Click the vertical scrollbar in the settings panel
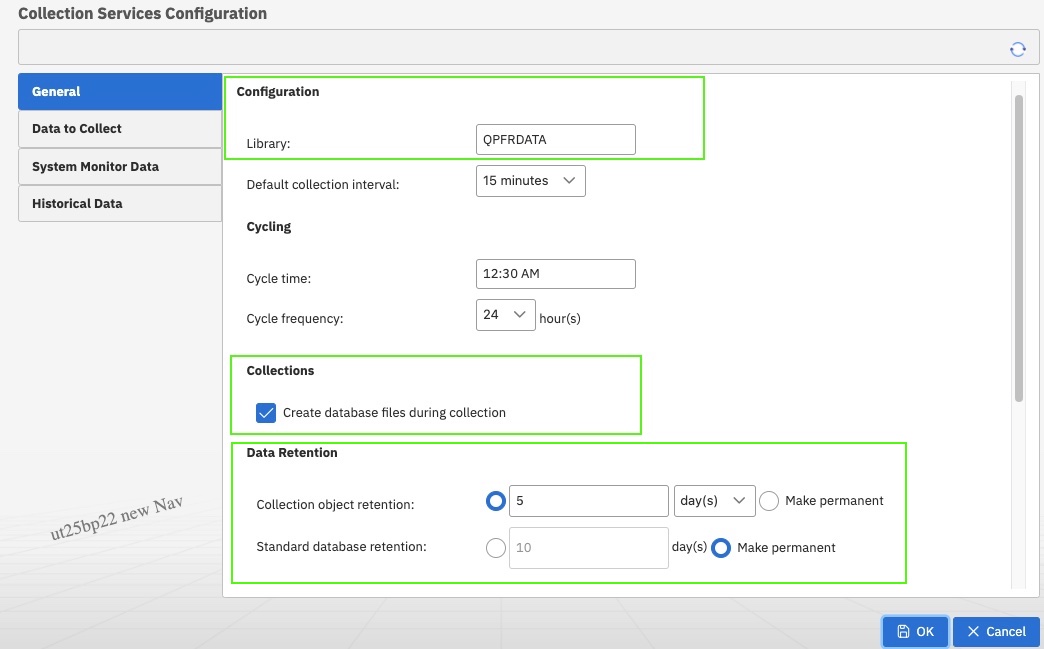The height and width of the screenshot is (649, 1044). pos(1019,248)
